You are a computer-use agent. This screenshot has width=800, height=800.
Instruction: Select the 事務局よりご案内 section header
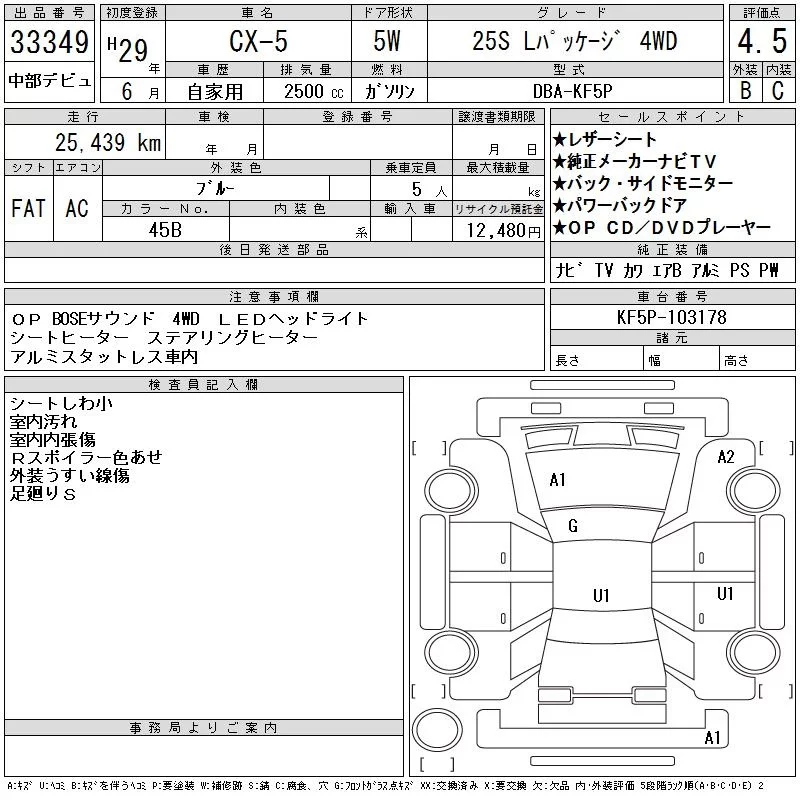pos(204,728)
